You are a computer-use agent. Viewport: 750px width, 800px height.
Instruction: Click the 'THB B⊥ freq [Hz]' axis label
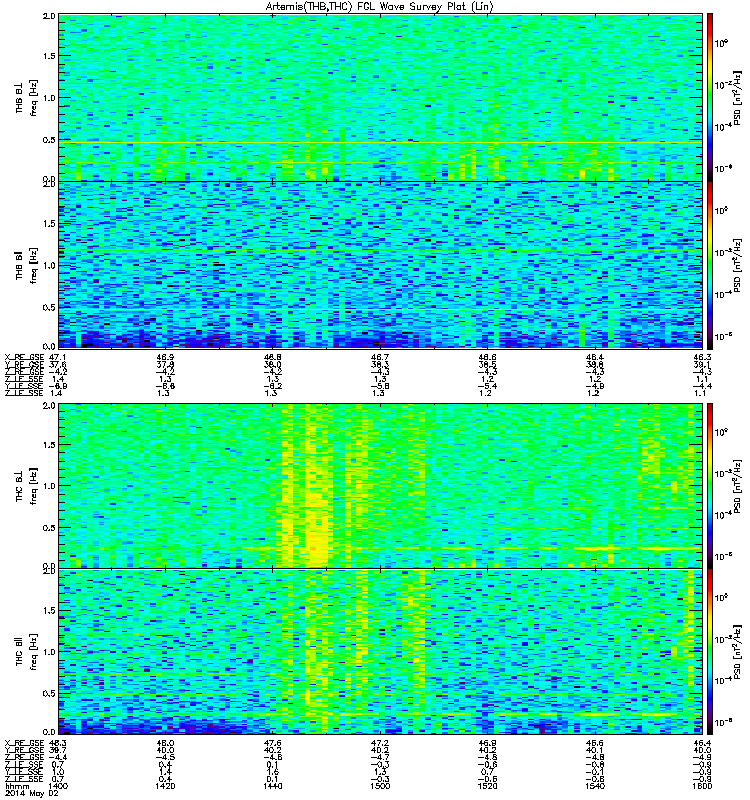pyautogui.click(x=27, y=98)
